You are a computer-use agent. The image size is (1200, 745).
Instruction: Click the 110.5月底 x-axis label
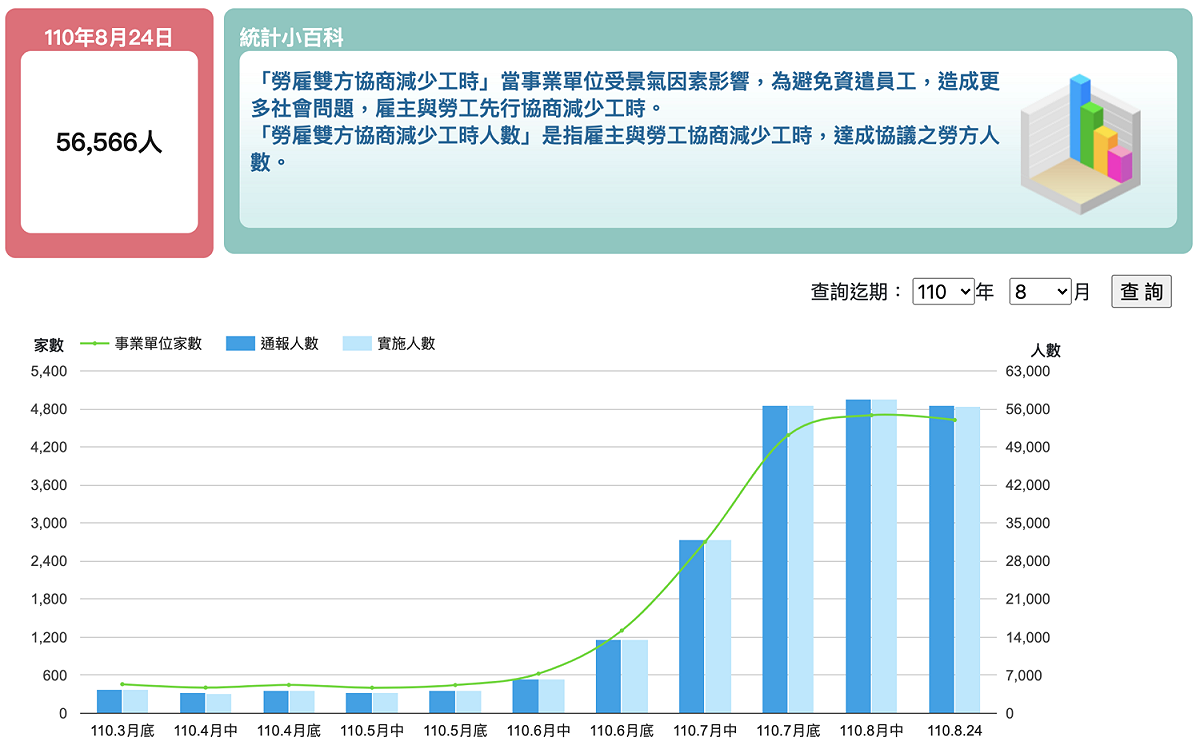[x=455, y=731]
